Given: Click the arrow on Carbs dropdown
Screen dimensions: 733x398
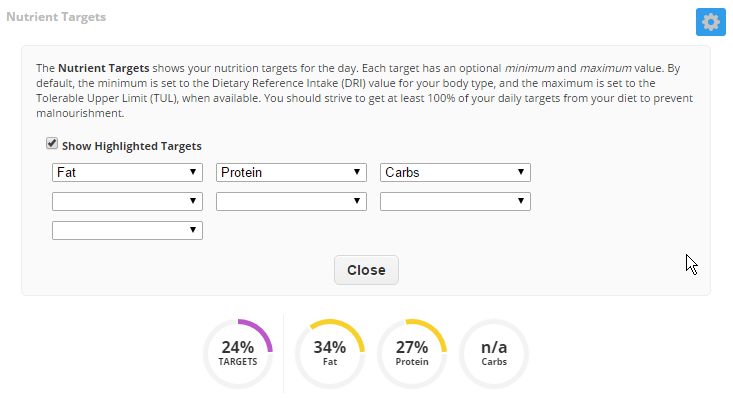Looking at the screenshot, I should coord(521,172).
